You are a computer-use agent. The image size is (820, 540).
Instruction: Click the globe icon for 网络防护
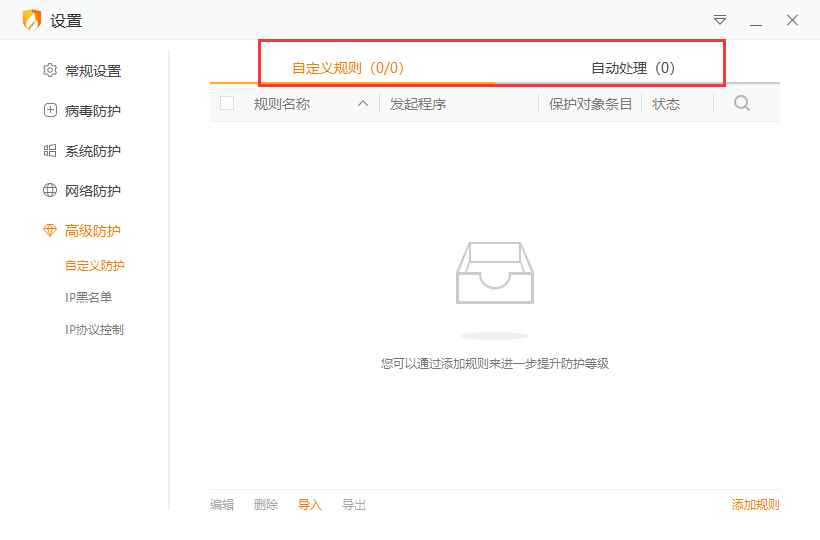click(x=50, y=191)
